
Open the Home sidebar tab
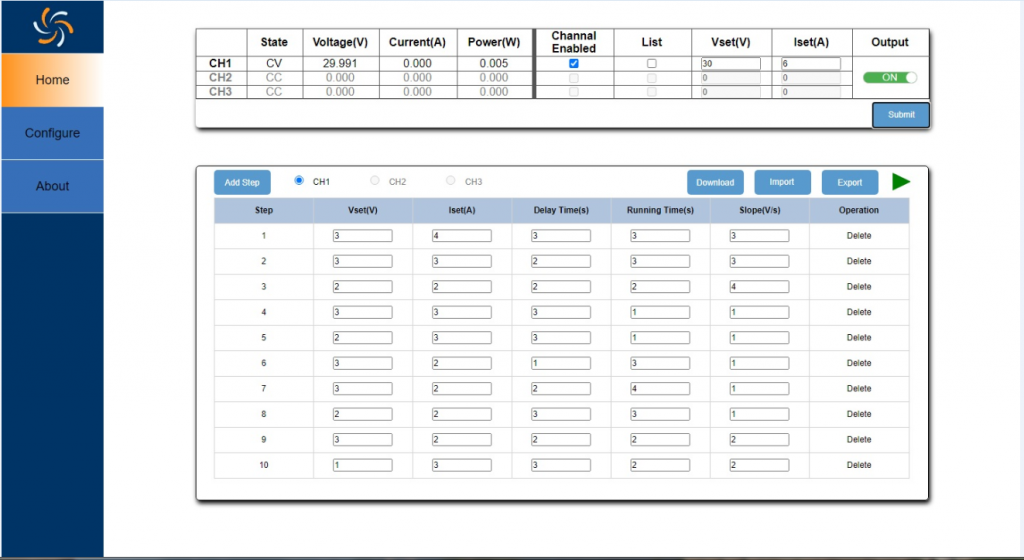[x=52, y=80]
